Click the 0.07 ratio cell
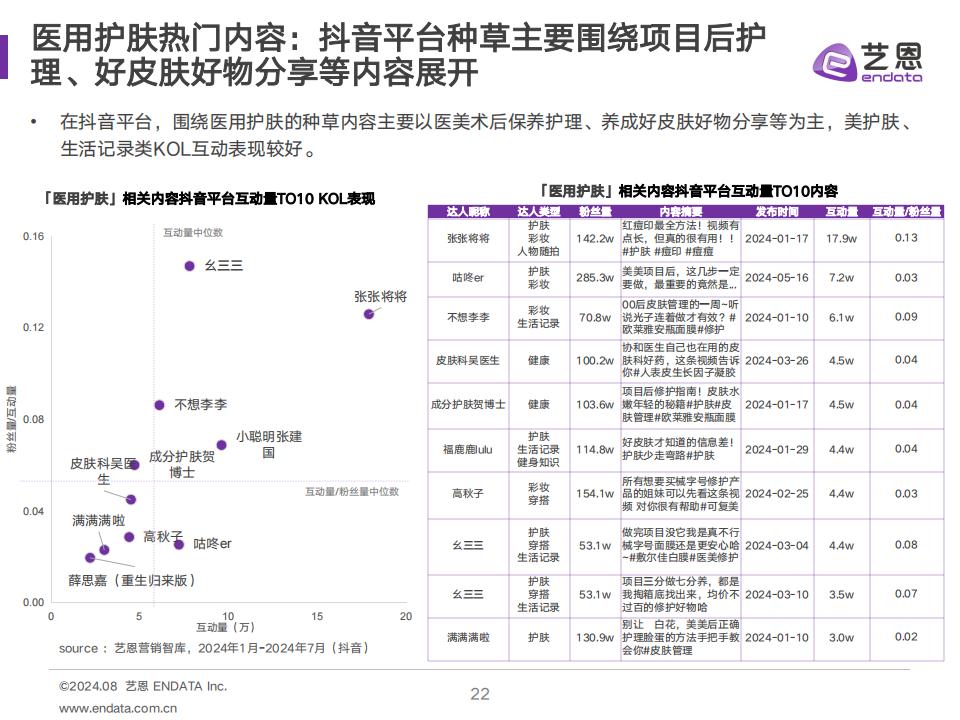This screenshot has height=720, width=960. tap(906, 594)
